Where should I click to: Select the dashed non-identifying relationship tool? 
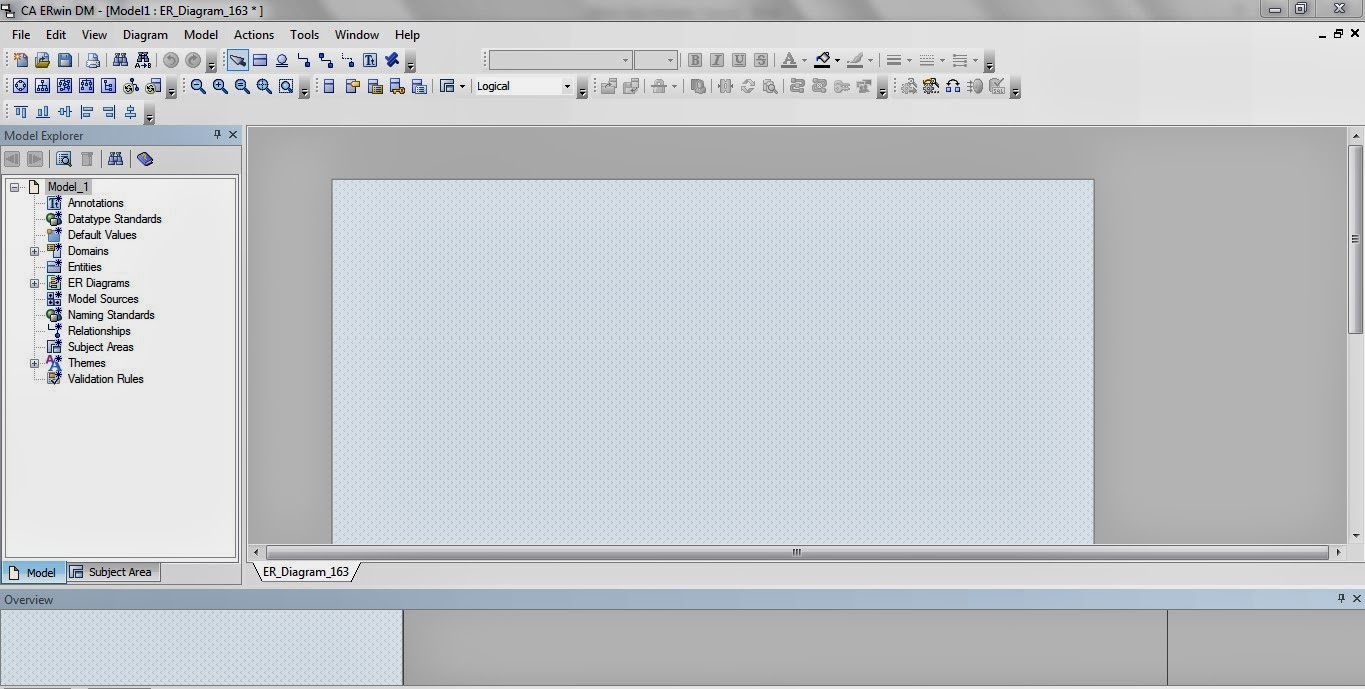point(348,61)
